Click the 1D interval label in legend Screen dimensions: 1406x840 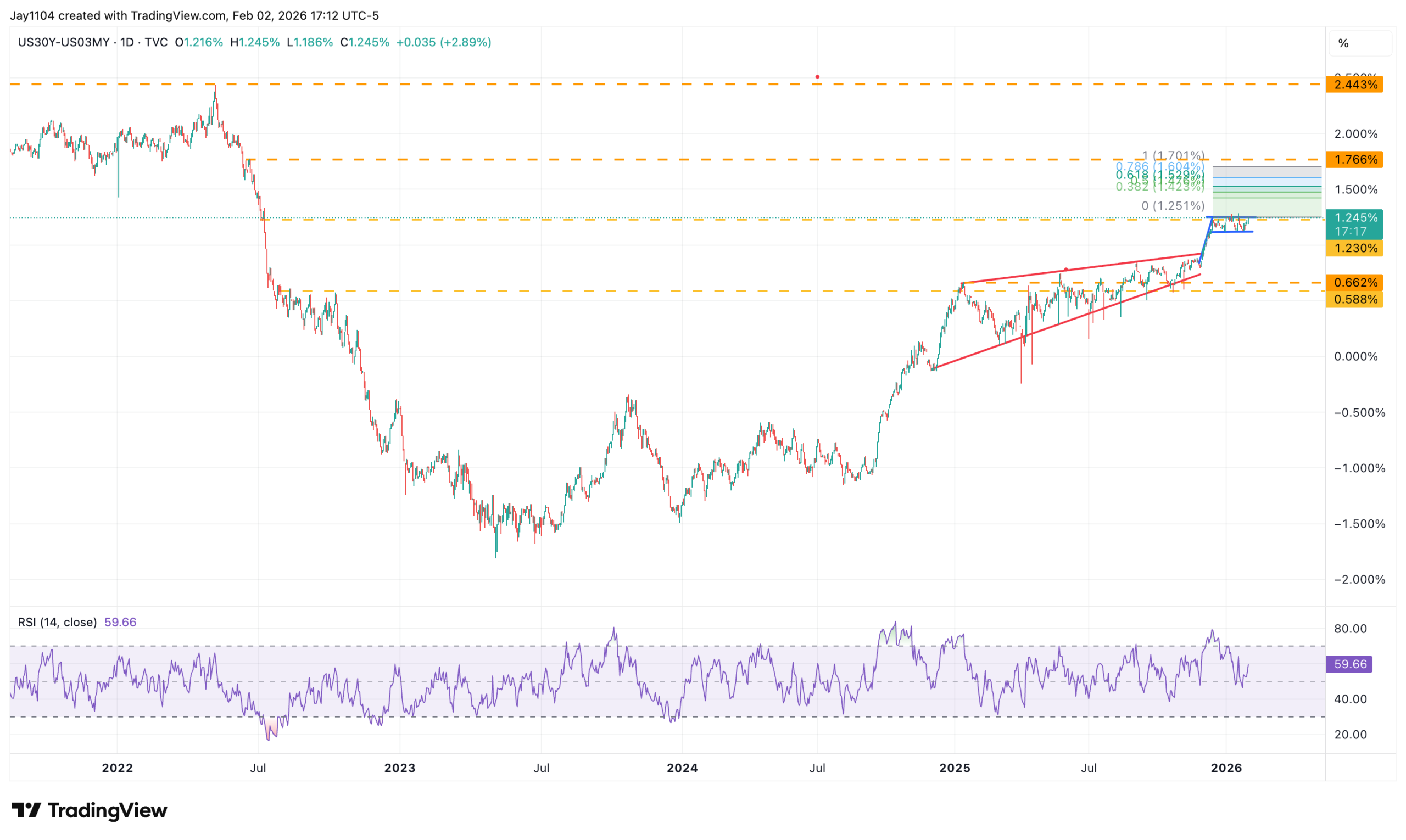tap(127, 42)
